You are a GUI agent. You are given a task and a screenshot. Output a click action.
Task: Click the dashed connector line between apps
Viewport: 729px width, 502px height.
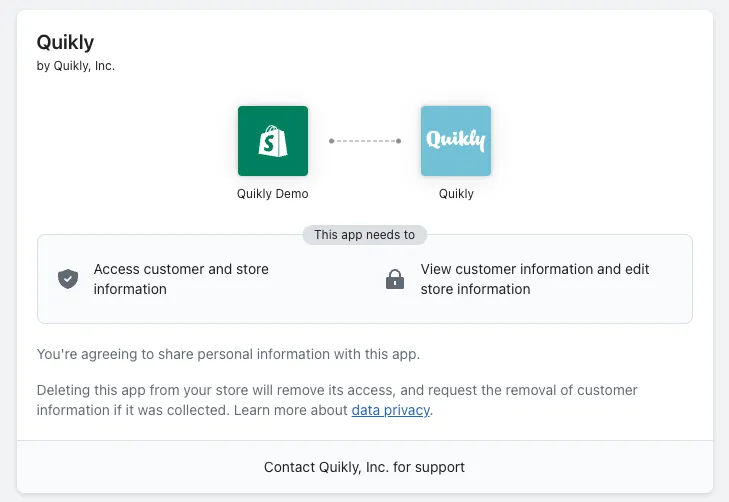pyautogui.click(x=364, y=141)
